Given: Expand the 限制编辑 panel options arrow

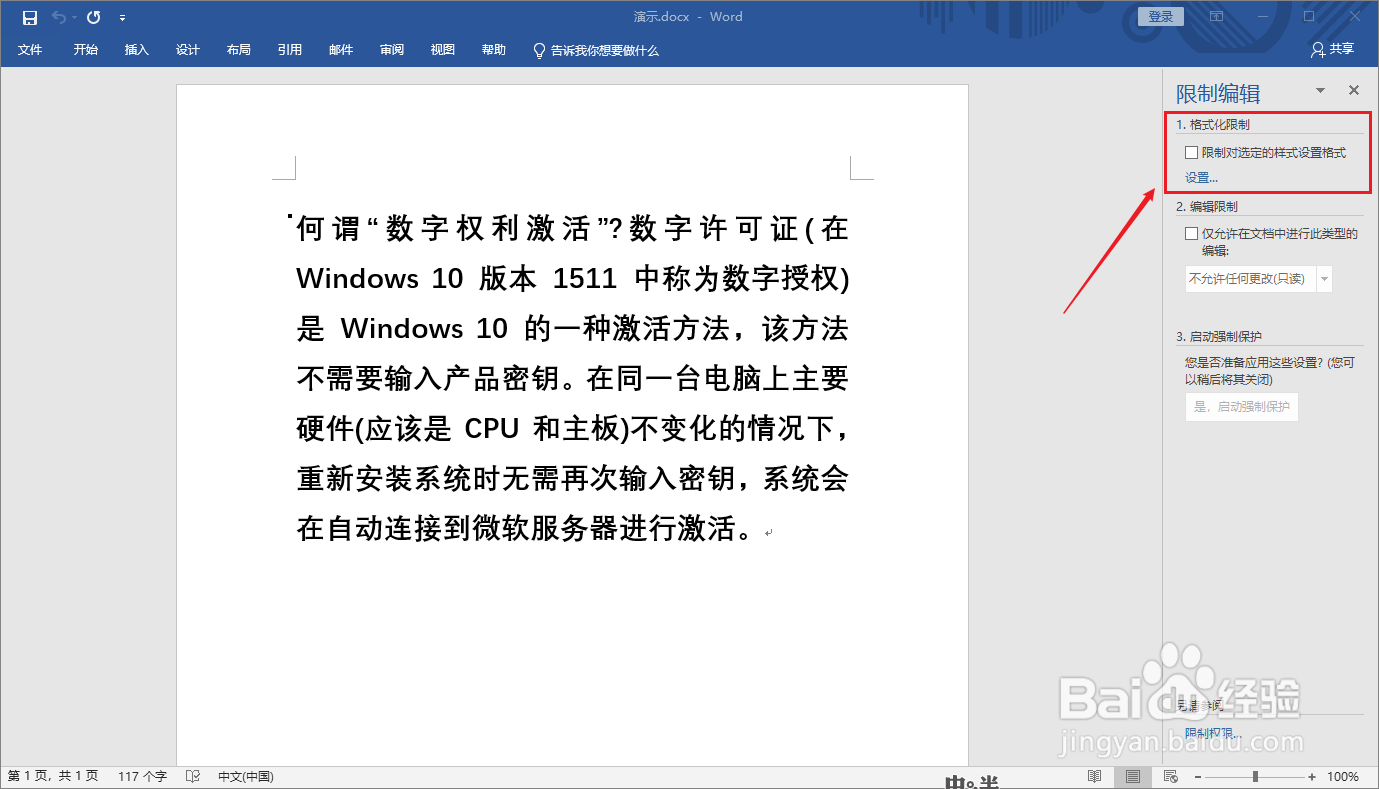Looking at the screenshot, I should pos(1320,90).
